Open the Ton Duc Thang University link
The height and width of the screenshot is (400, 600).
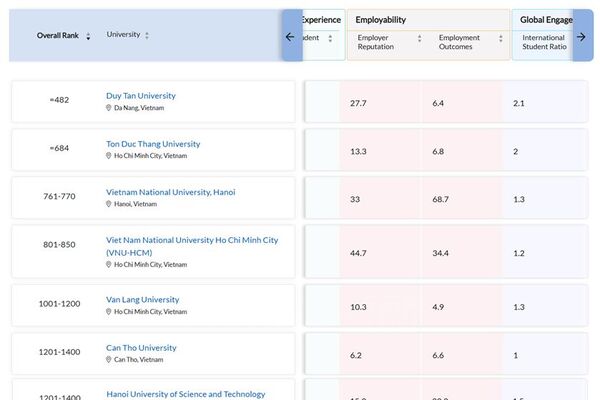[x=153, y=144]
